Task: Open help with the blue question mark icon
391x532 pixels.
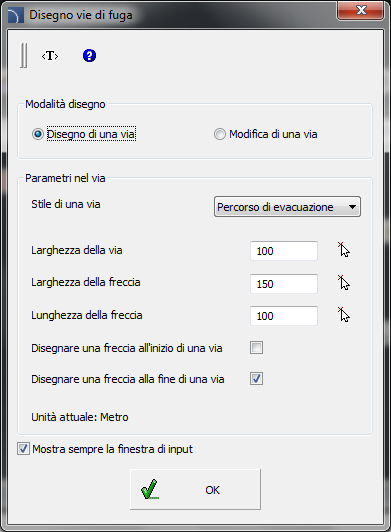Action: (89, 55)
